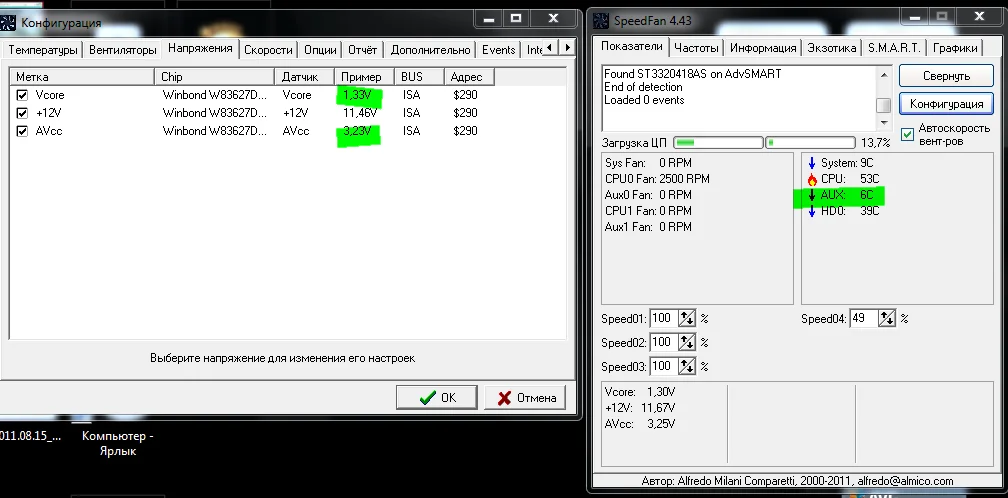
Task: Click the first Загрузка ЦП usage bar
Action: [718, 142]
